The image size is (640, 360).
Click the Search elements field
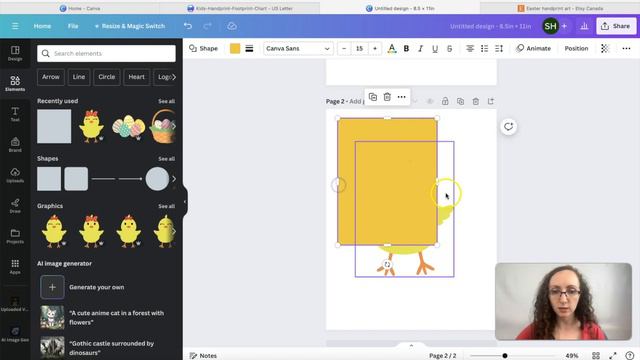click(107, 53)
